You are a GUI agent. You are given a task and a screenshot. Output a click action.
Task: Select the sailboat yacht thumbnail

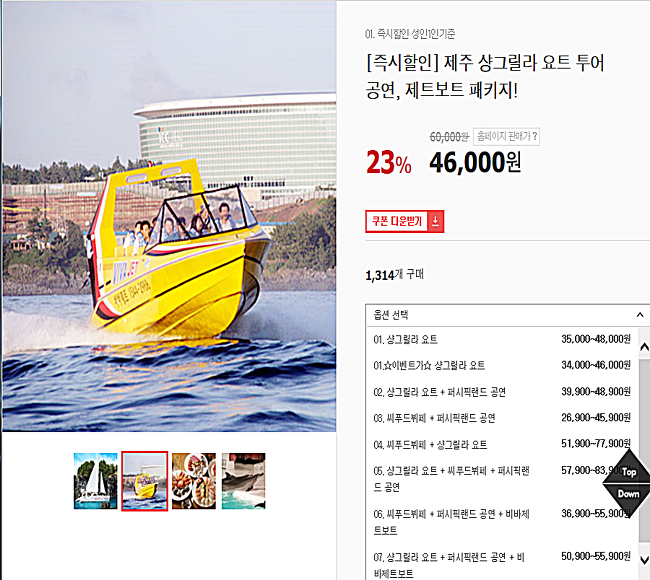95,481
